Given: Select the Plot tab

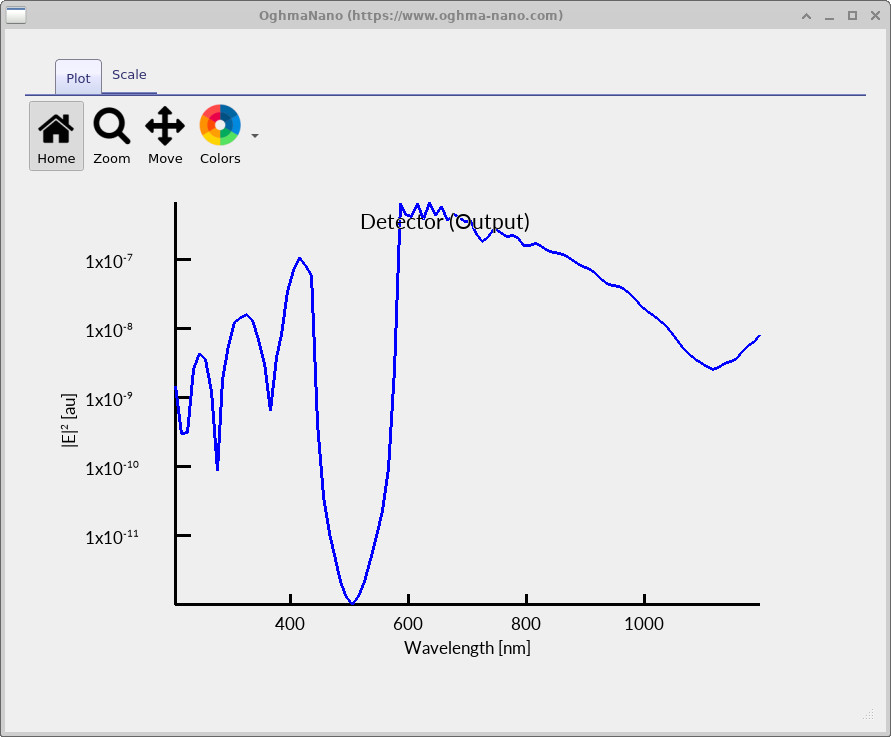Looking at the screenshot, I should (77, 77).
